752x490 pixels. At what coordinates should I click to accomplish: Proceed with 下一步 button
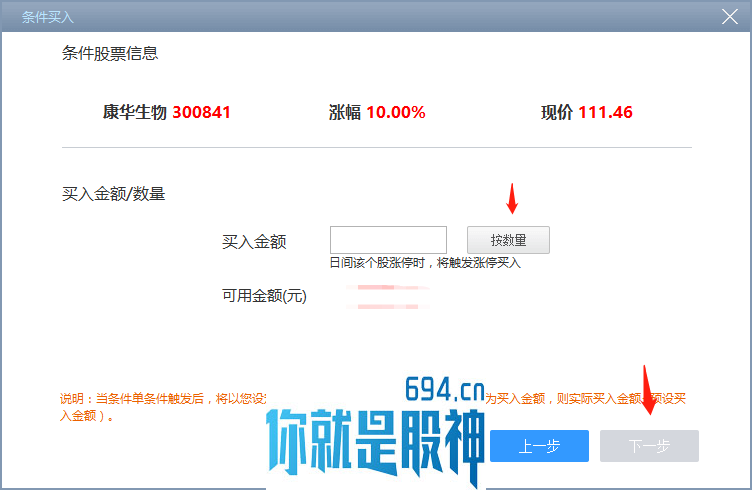(x=649, y=446)
